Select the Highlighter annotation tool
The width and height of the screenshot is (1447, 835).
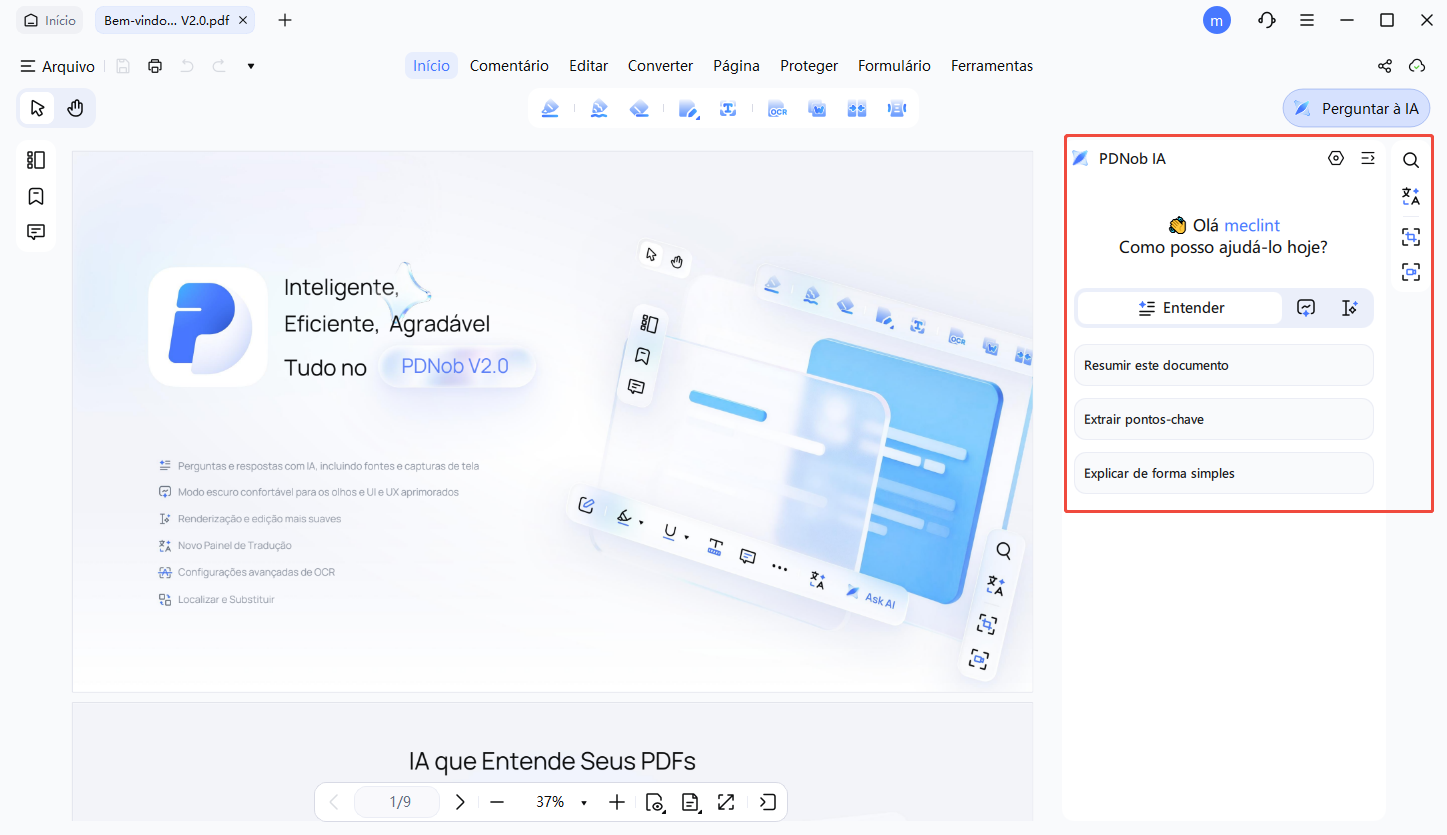pos(550,108)
